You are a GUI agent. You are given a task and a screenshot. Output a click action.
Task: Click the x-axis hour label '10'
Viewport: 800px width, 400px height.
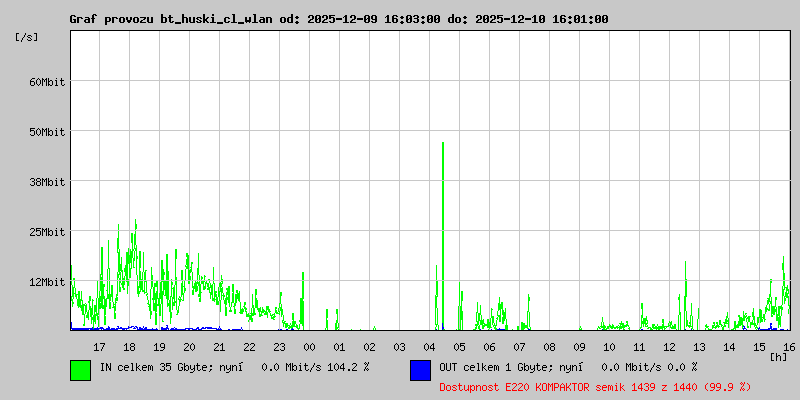tap(609, 347)
